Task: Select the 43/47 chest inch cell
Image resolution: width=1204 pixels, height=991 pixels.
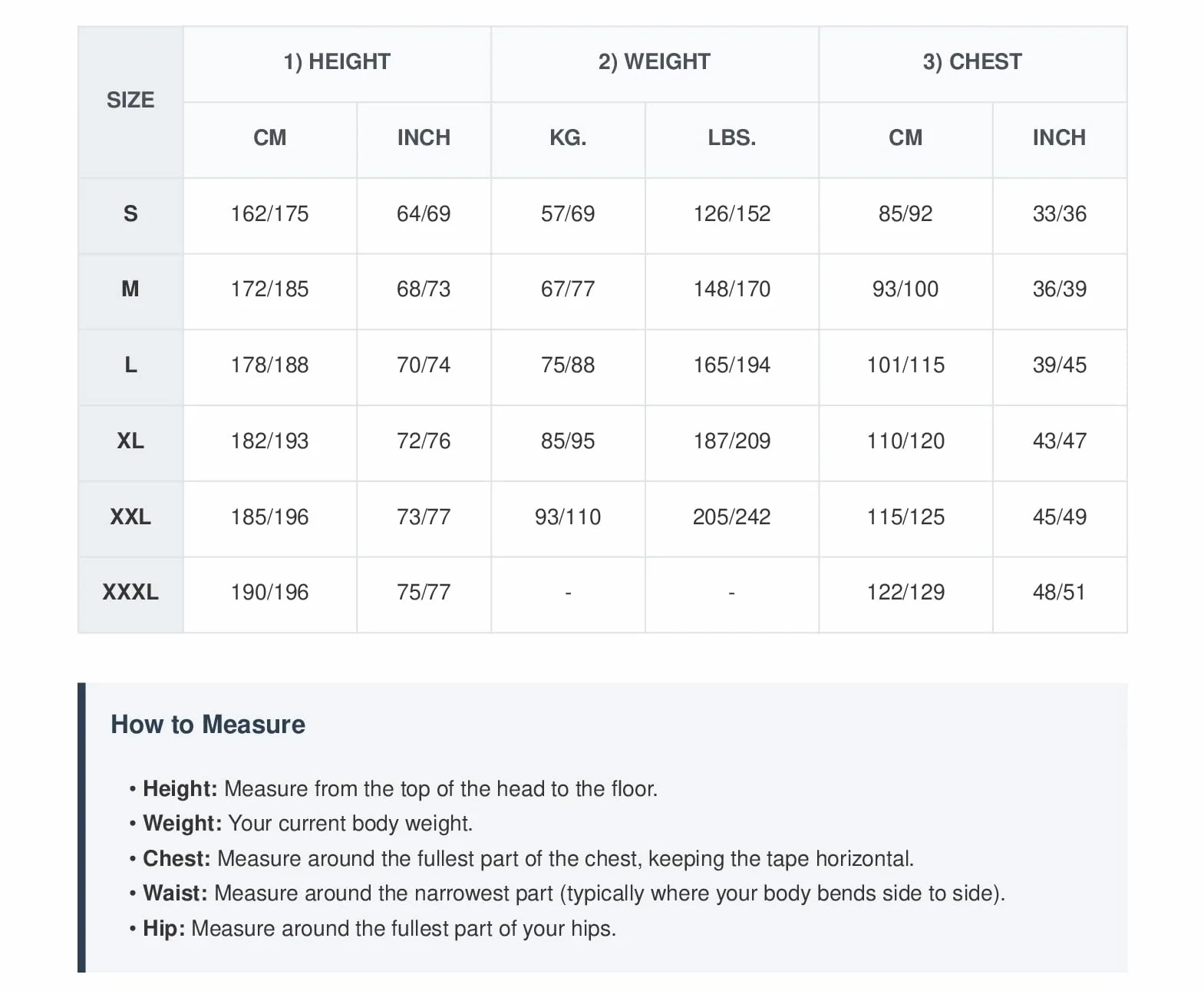Action: click(x=1060, y=442)
